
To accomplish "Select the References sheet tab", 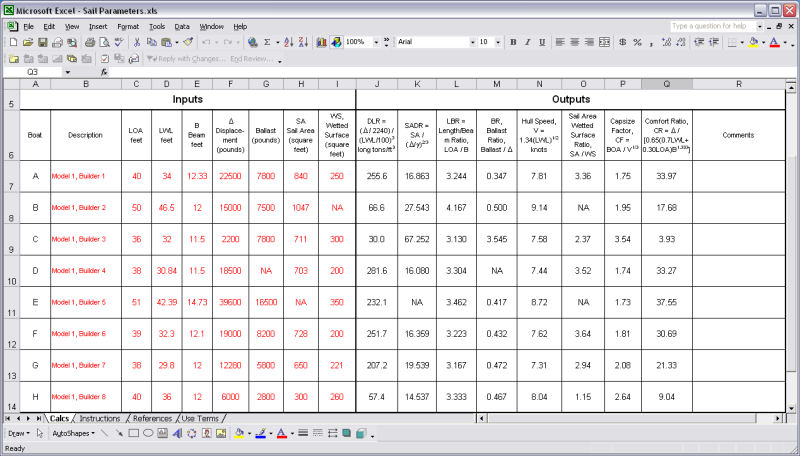I will tap(152, 418).
